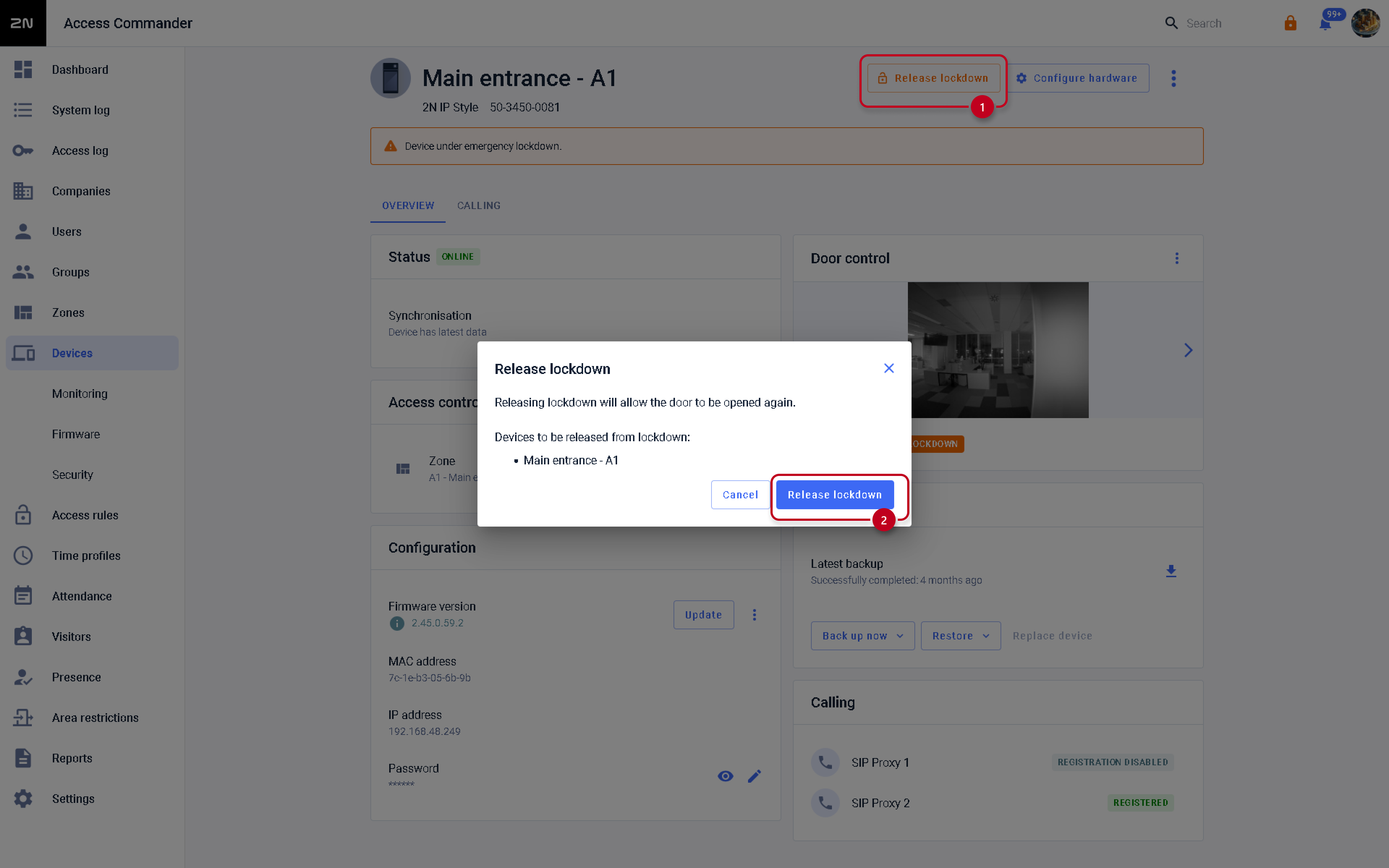Click the IP address 192.168.48.249

click(x=424, y=731)
